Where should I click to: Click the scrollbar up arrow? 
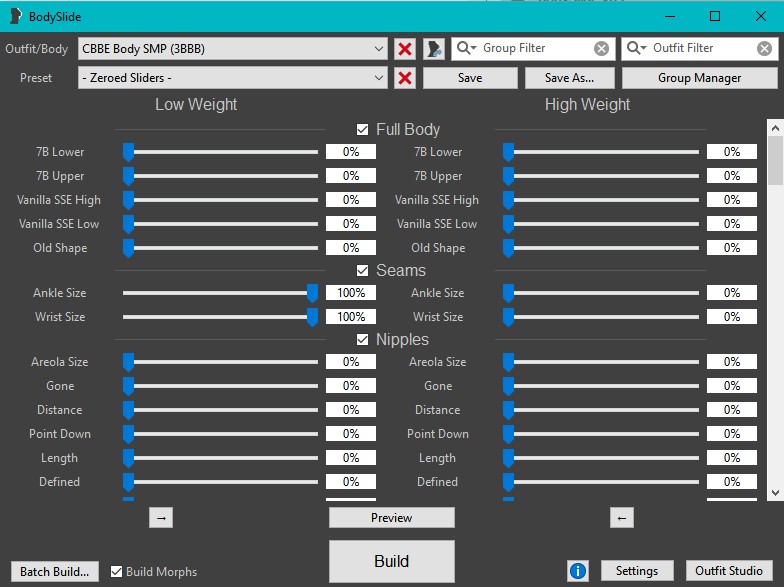(x=775, y=128)
